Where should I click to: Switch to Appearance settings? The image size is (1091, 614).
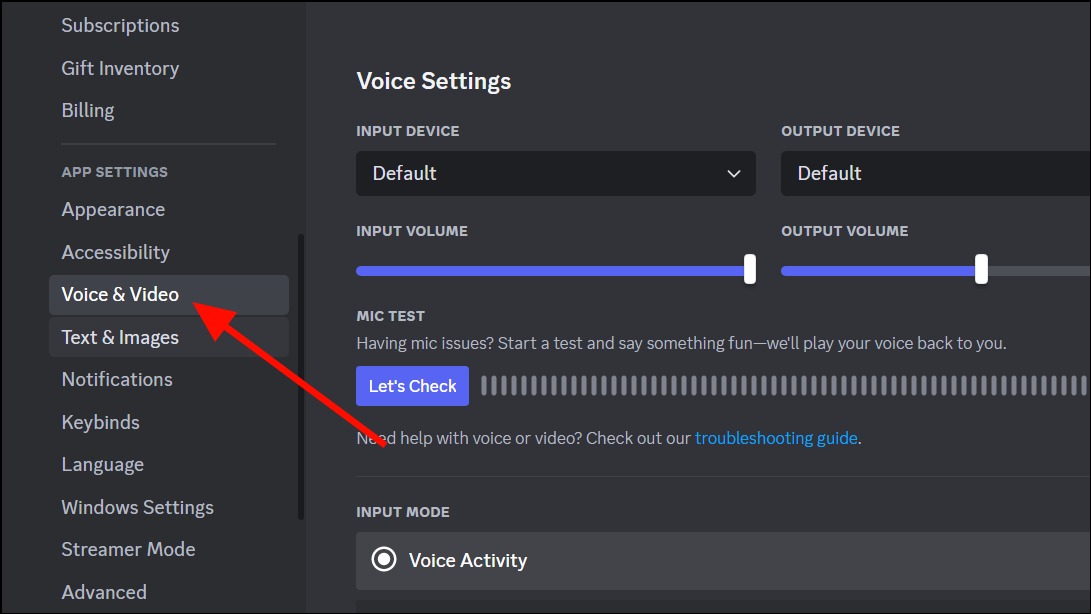(x=113, y=210)
